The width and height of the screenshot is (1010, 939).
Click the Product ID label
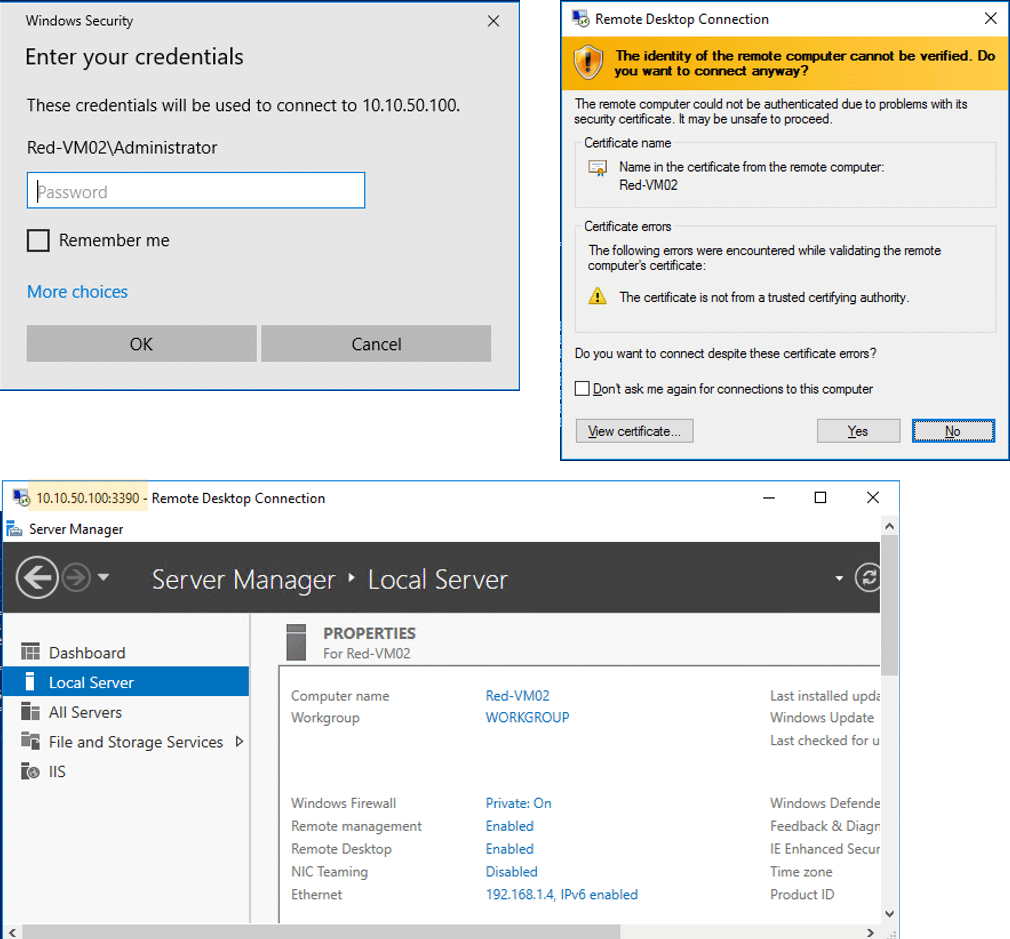[802, 894]
